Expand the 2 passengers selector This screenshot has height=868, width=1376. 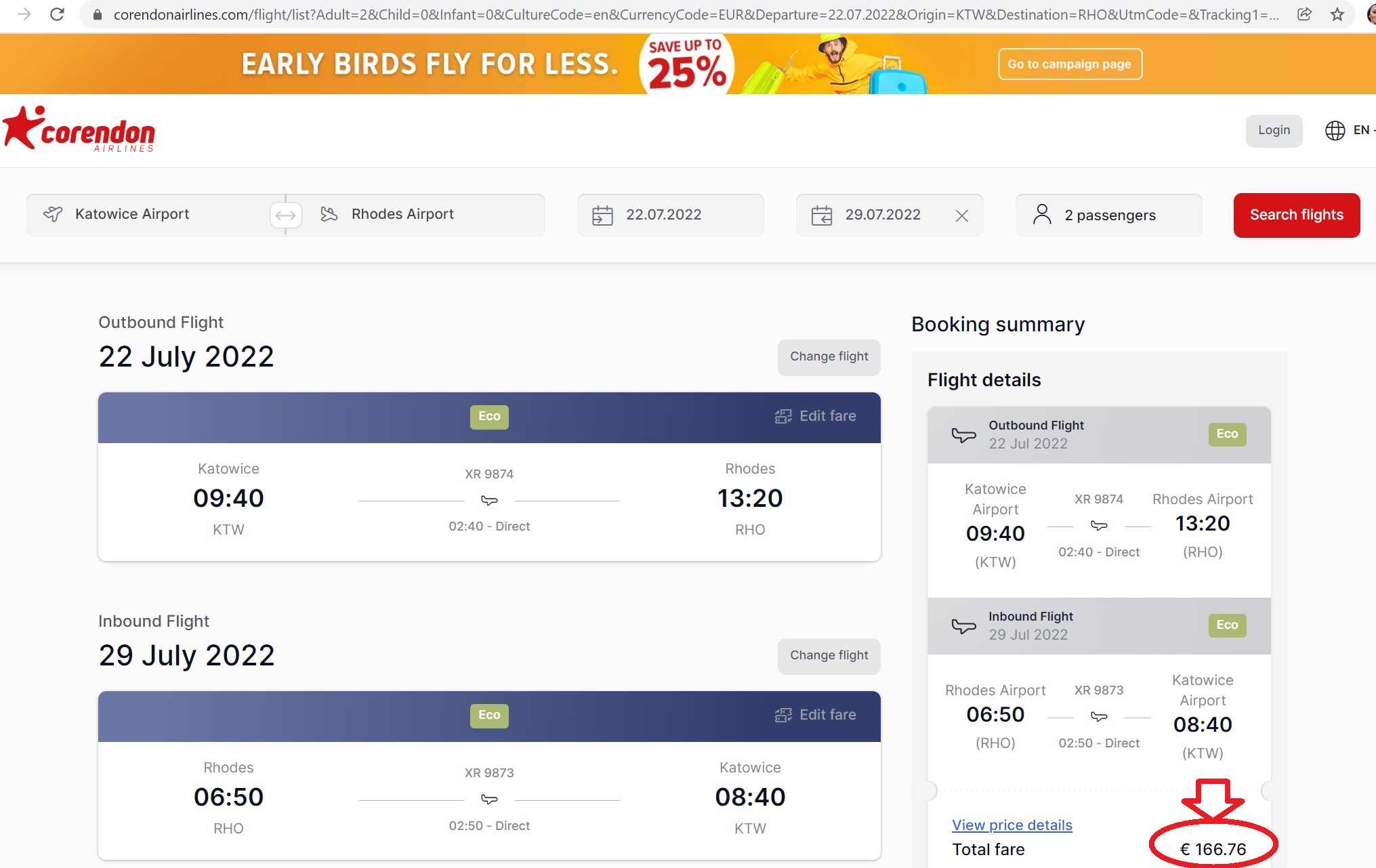pos(1108,215)
